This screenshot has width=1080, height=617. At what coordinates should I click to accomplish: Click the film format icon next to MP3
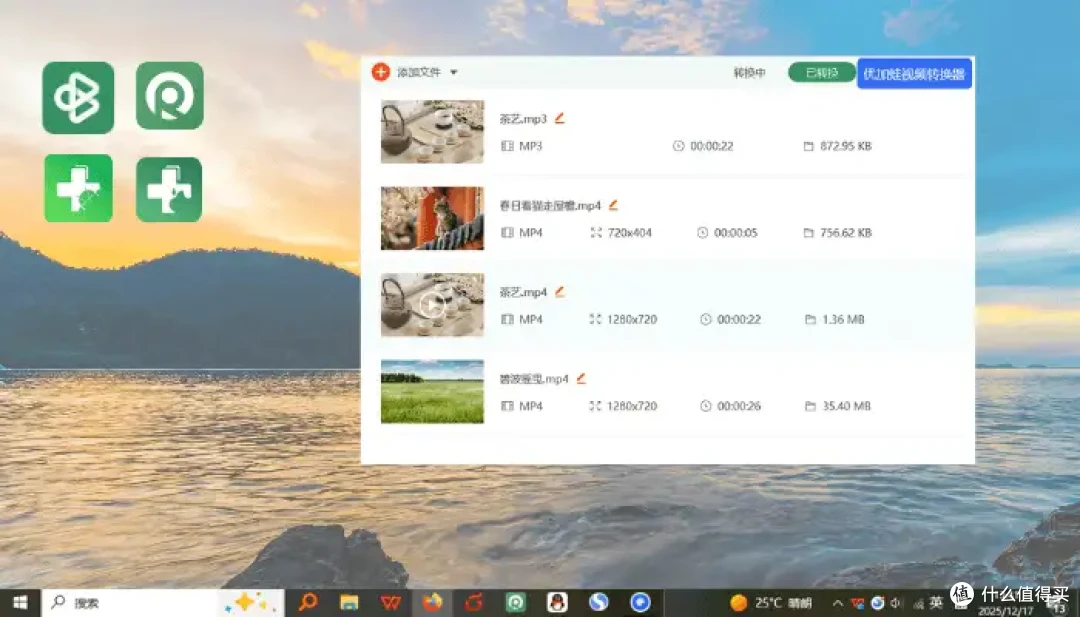[x=508, y=146]
